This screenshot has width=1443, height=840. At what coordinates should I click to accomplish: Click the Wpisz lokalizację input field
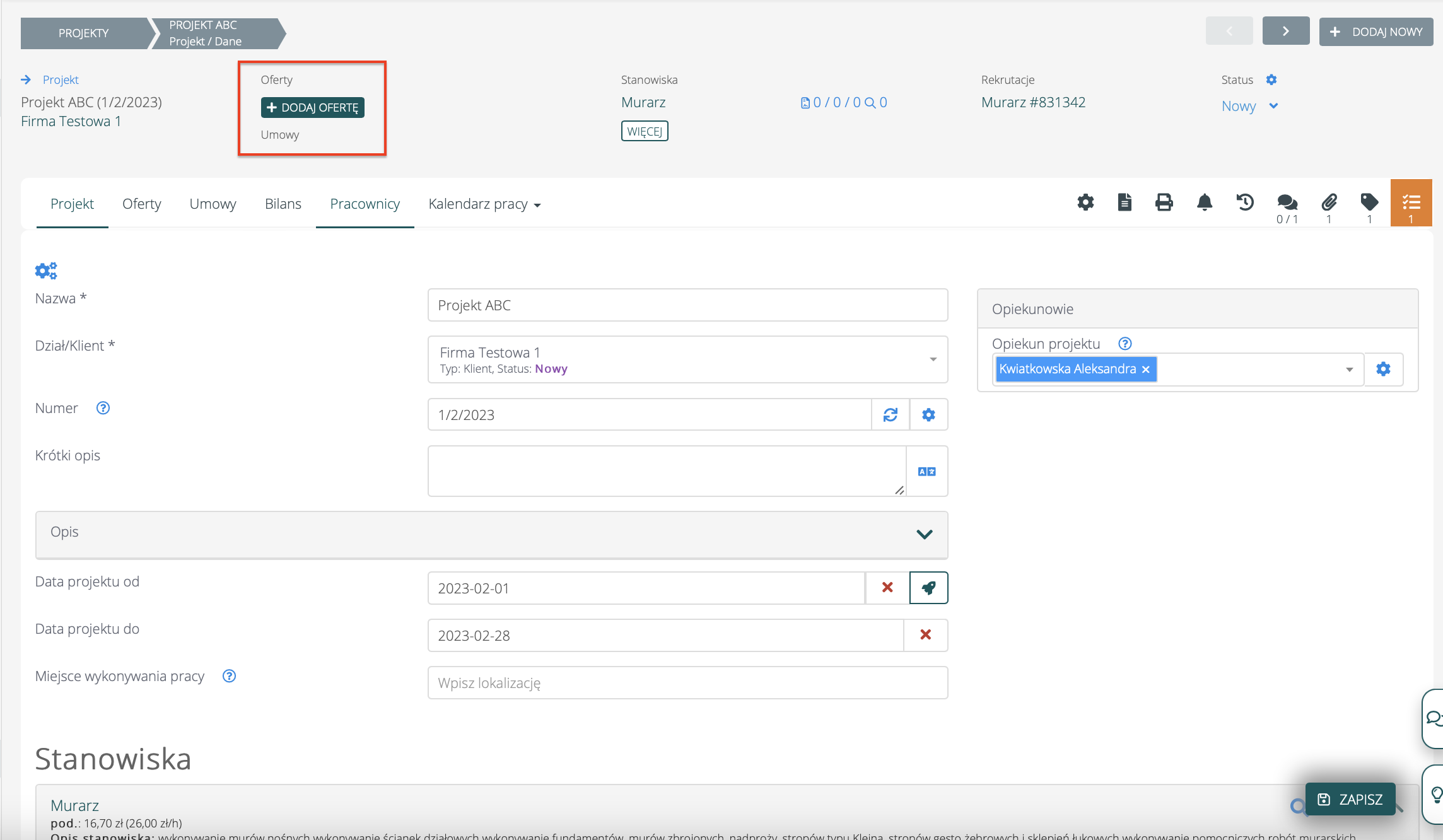687,683
